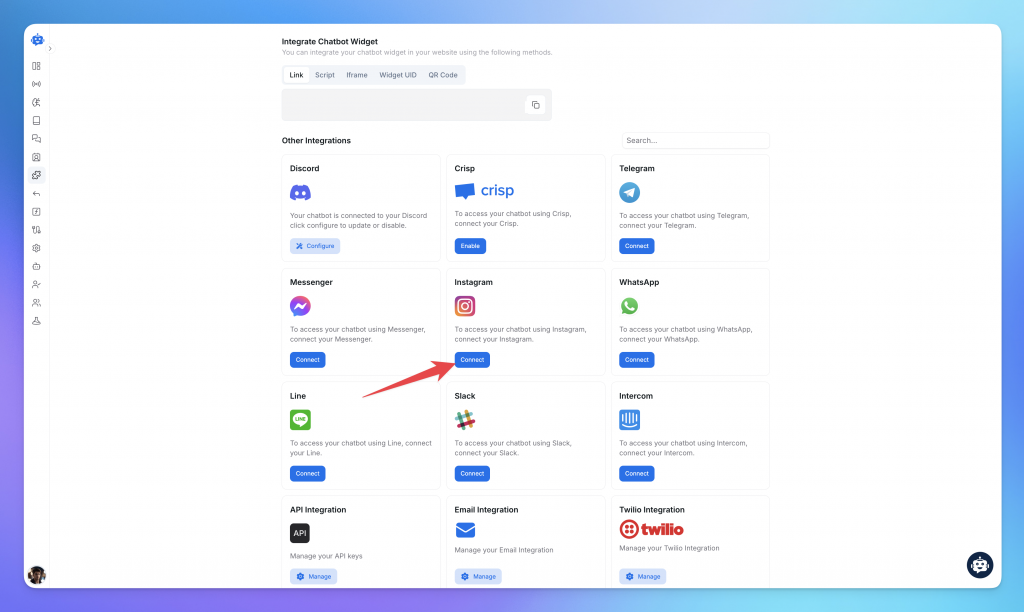Click the chatbot logo in the sidebar
The image size is (1024, 612).
pyautogui.click(x=37, y=40)
